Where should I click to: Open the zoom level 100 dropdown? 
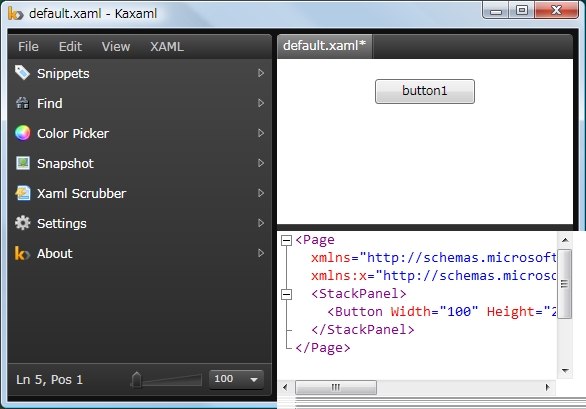(236, 379)
